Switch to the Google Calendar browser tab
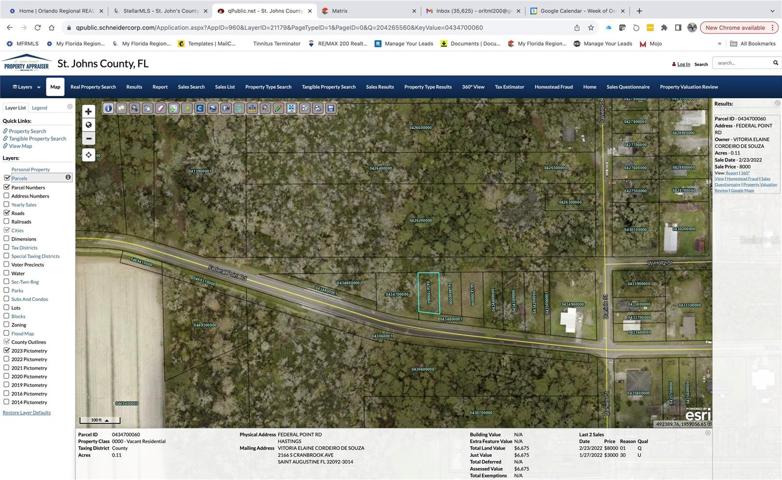Image resolution: width=782 pixels, height=480 pixels. (577, 10)
